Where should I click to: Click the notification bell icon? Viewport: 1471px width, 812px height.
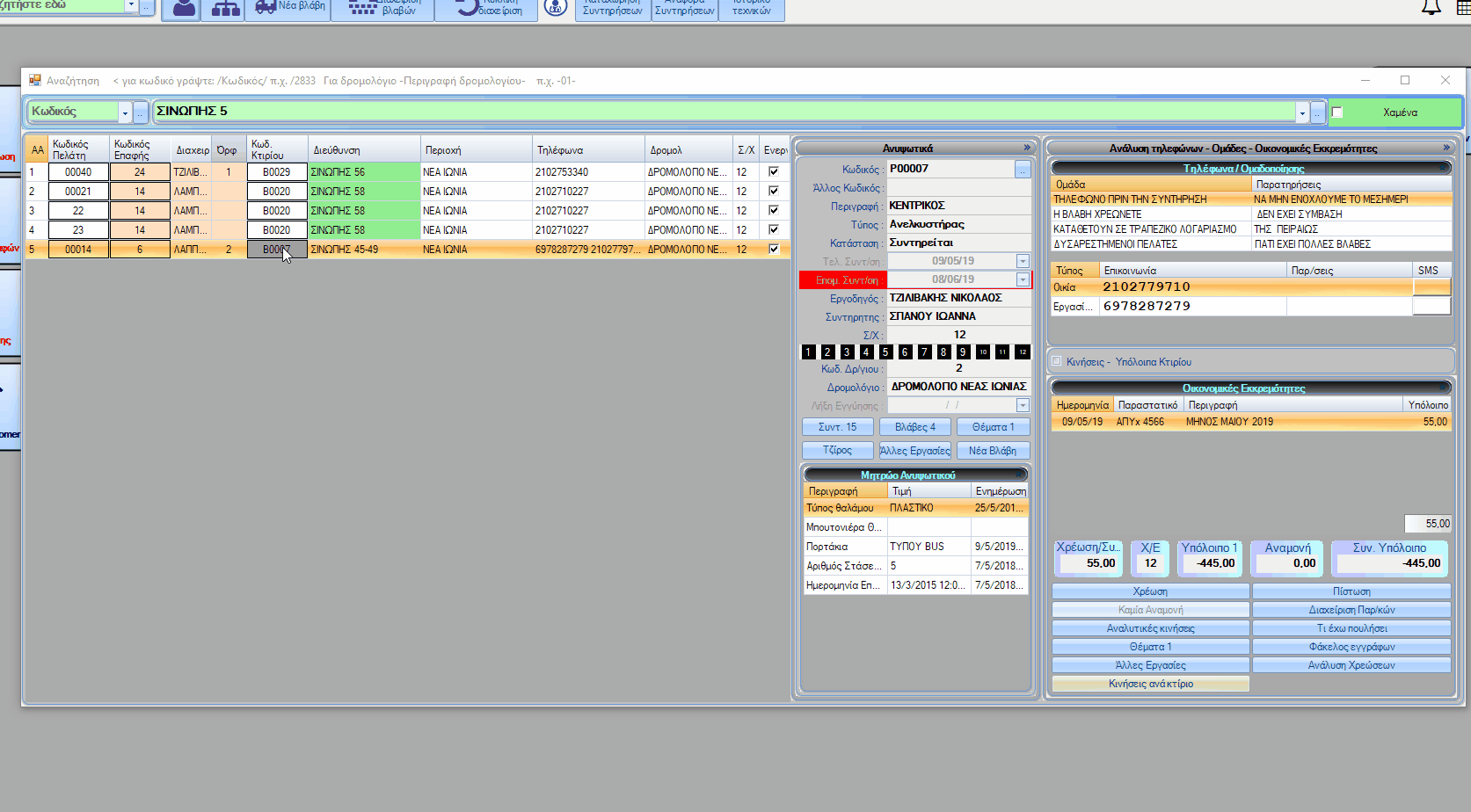tap(1431, 8)
